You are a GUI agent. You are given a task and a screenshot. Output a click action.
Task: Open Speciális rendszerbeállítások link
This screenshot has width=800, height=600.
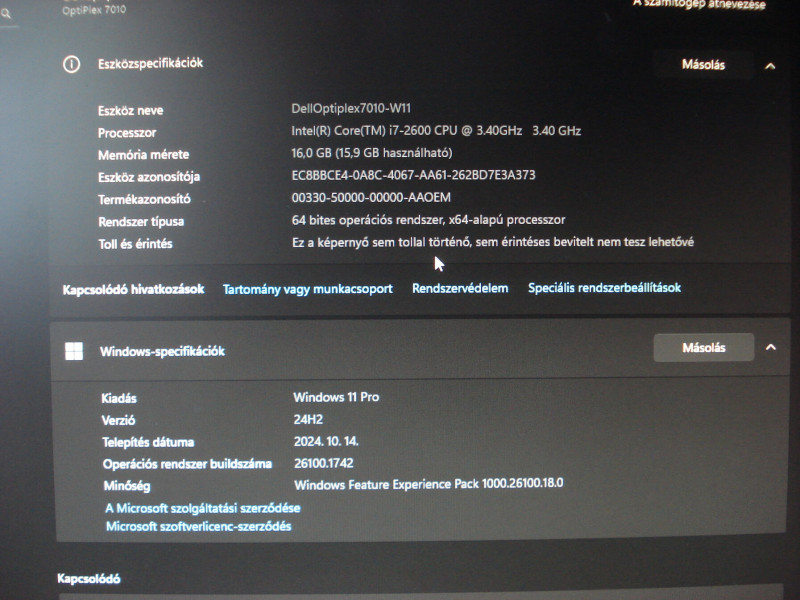(x=604, y=288)
